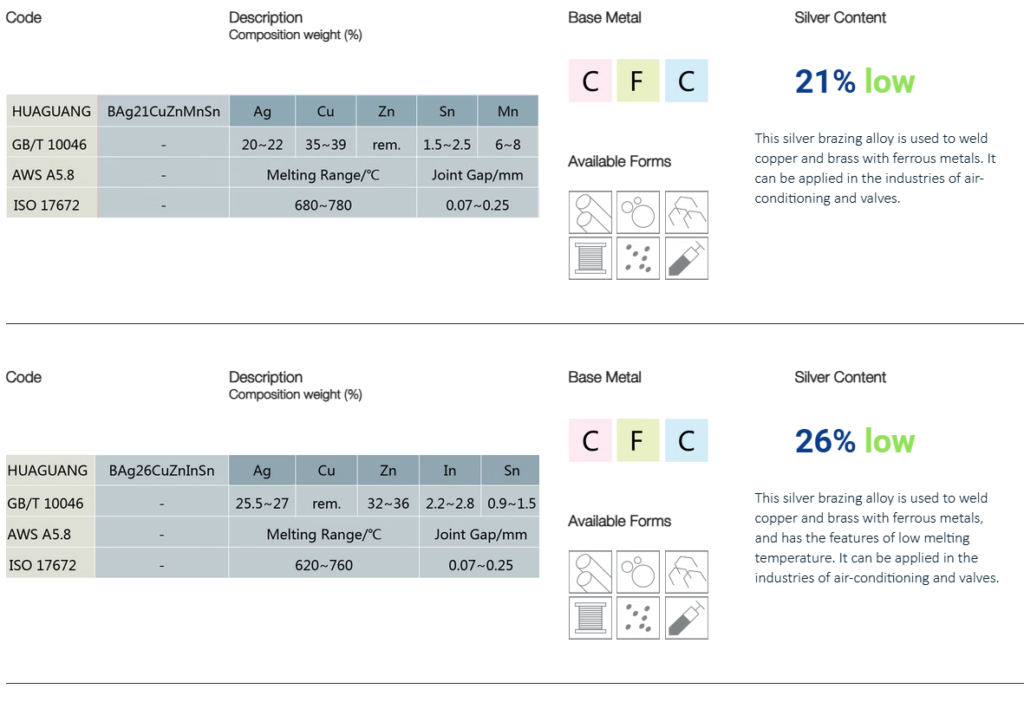
Task: Click the 680~780 melting range value
Action: pos(323,205)
